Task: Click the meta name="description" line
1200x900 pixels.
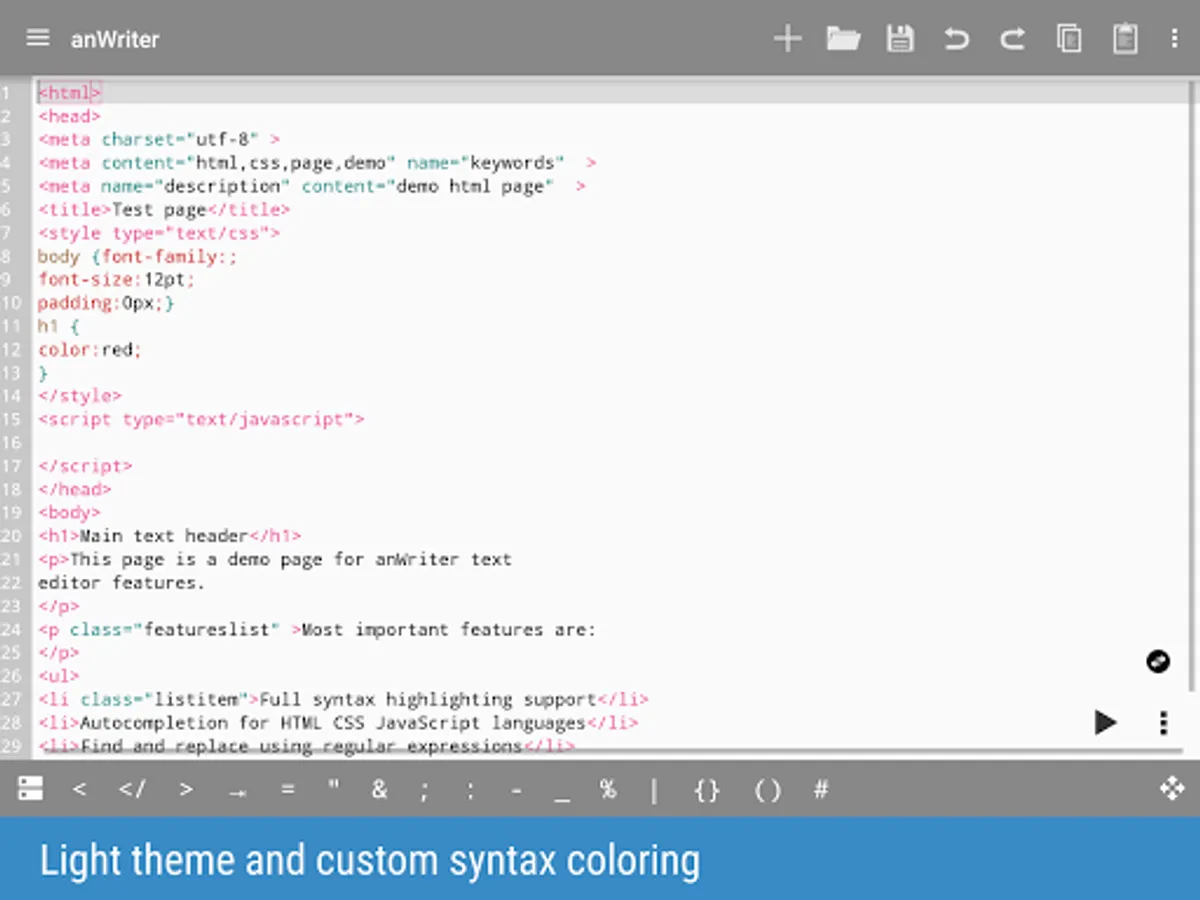Action: point(312,187)
